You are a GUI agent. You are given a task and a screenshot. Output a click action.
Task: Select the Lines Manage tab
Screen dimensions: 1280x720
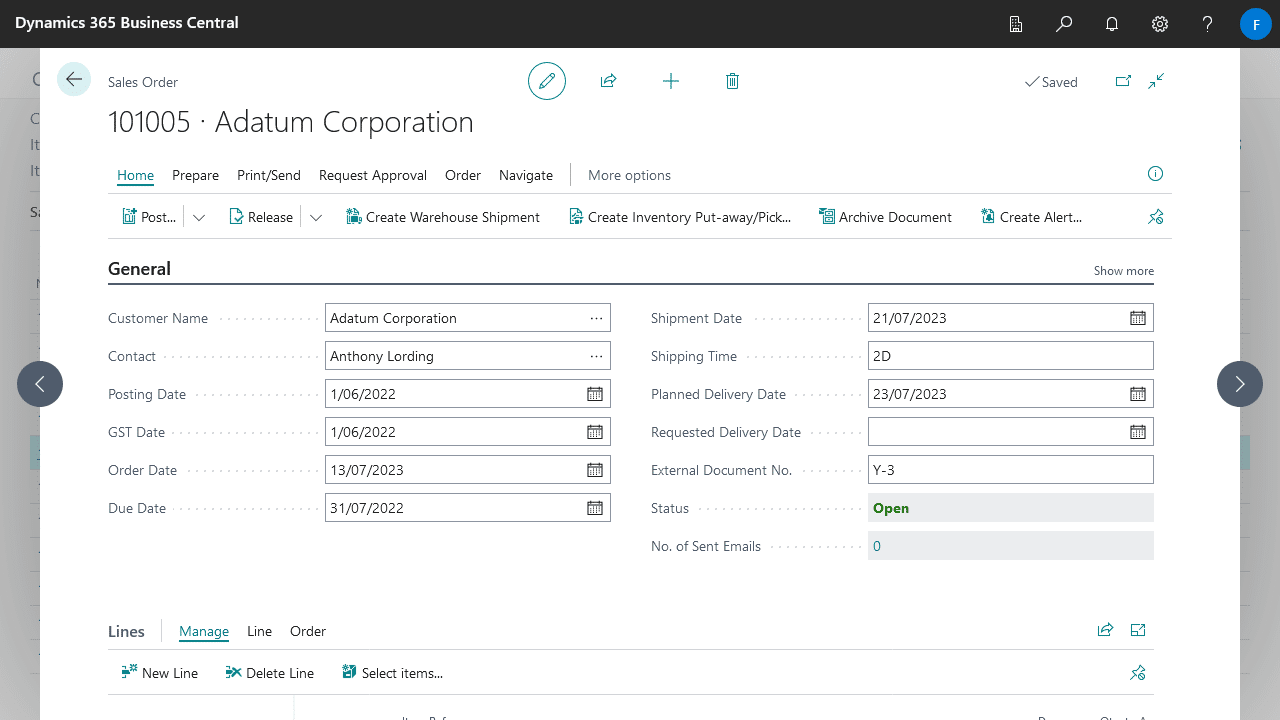pyautogui.click(x=204, y=631)
